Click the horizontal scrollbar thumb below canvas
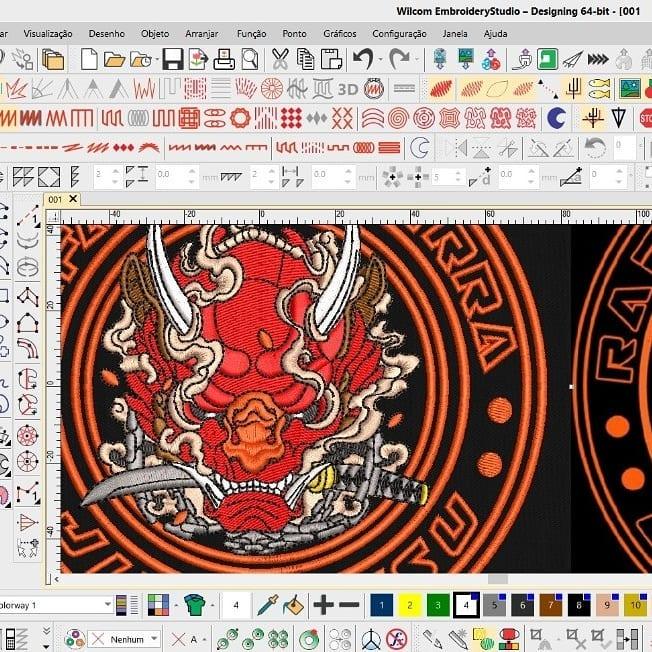The image size is (652, 652). [x=498, y=579]
